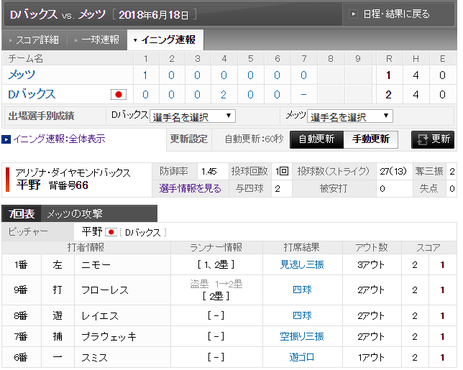
Task: Click batter name プラウェッキ
Action: click(x=109, y=337)
